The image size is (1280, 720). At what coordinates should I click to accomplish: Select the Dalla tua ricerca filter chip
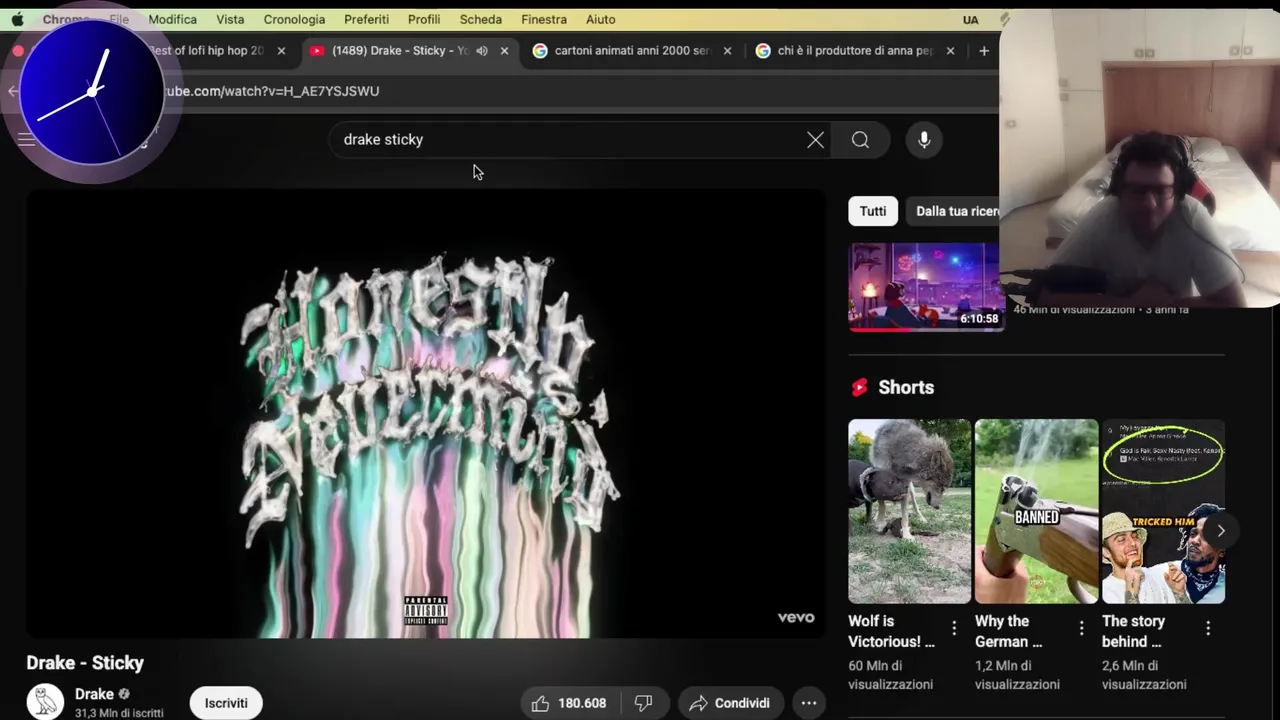click(x=955, y=211)
